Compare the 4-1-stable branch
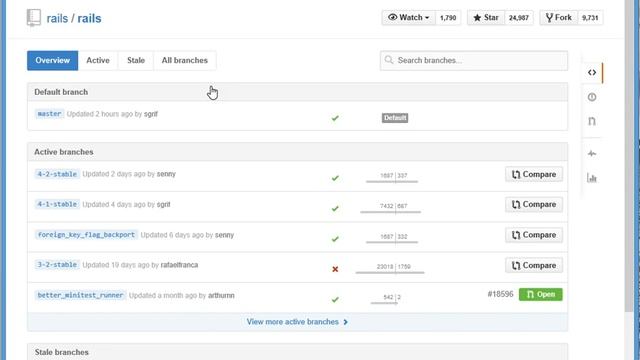This screenshot has width=640, height=360. 534,204
